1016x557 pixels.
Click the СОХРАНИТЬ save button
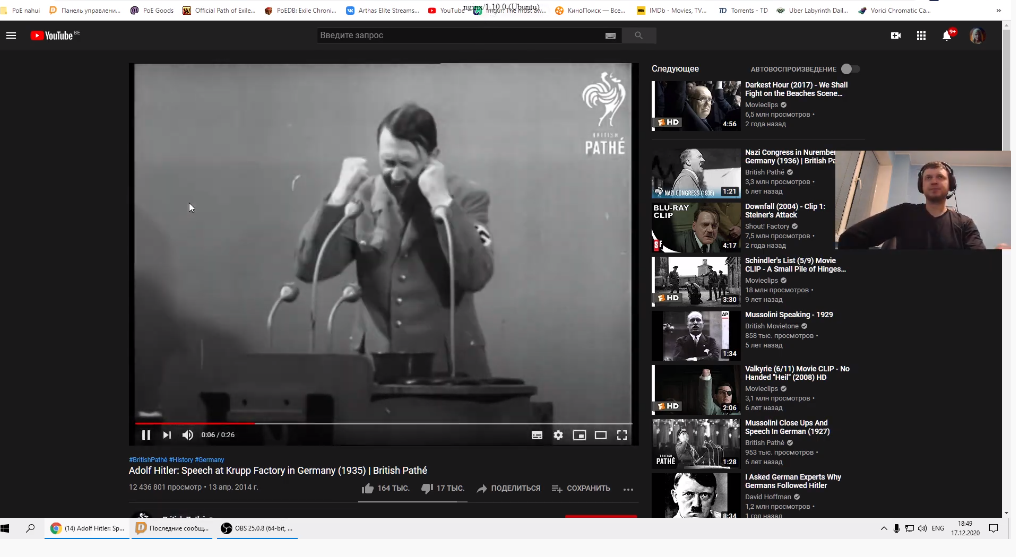click(x=581, y=488)
